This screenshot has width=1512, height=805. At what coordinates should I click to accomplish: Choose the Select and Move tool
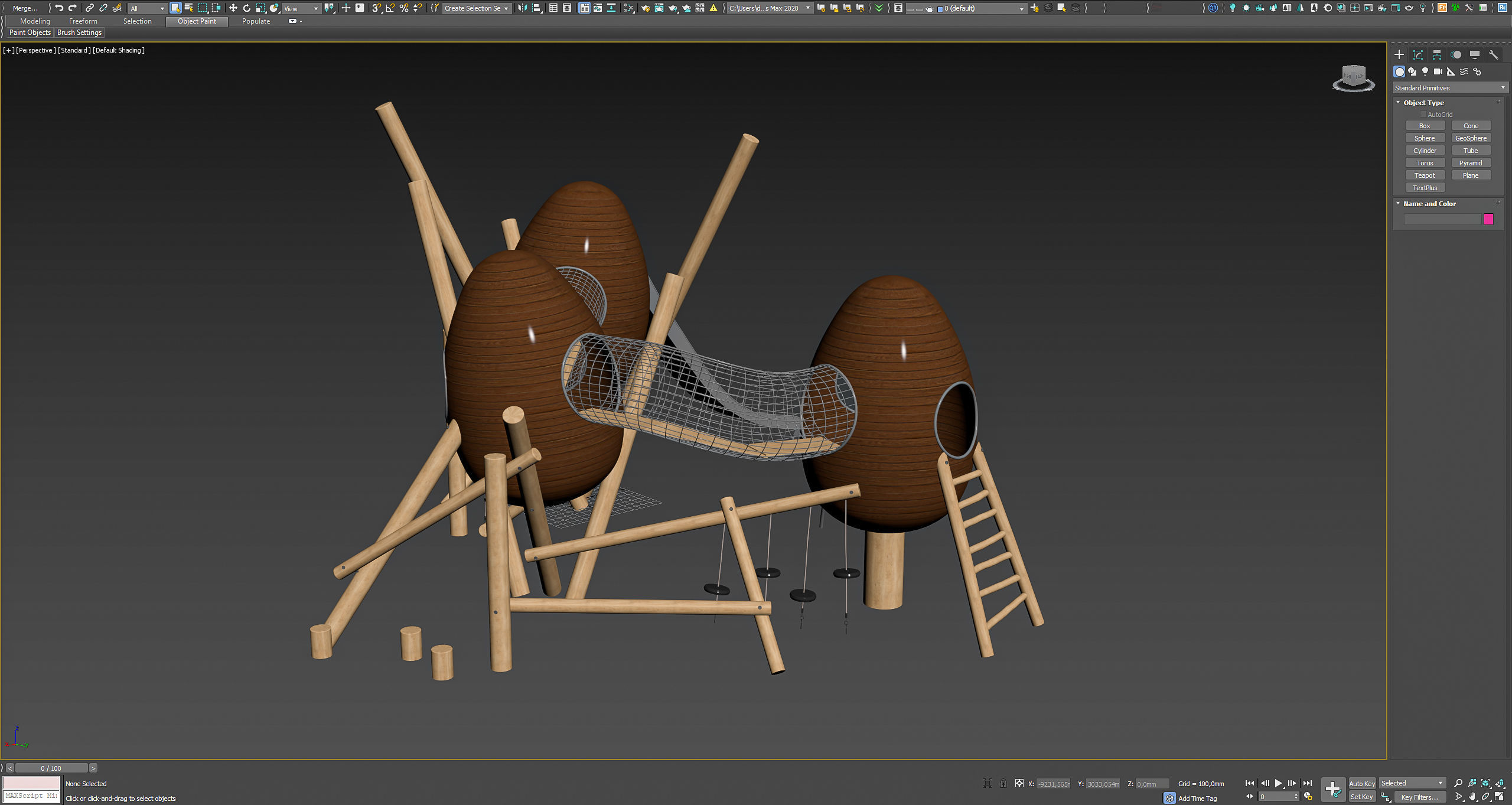[x=233, y=8]
